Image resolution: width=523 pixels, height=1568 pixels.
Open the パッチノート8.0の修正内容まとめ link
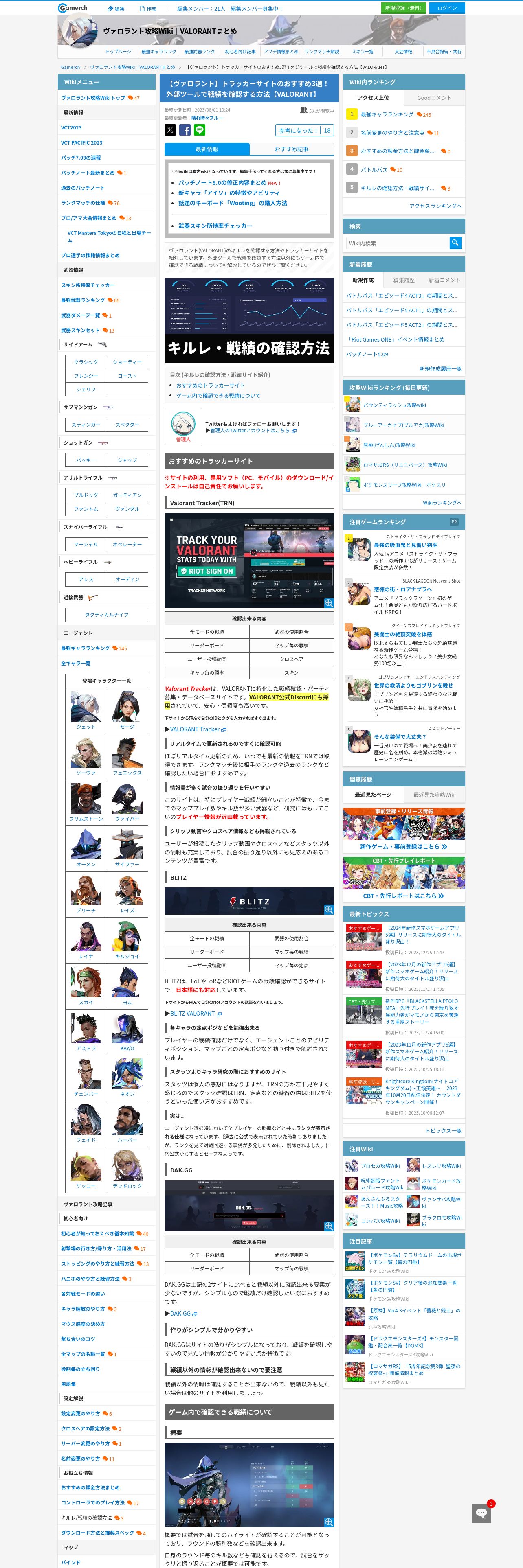pyautogui.click(x=222, y=183)
